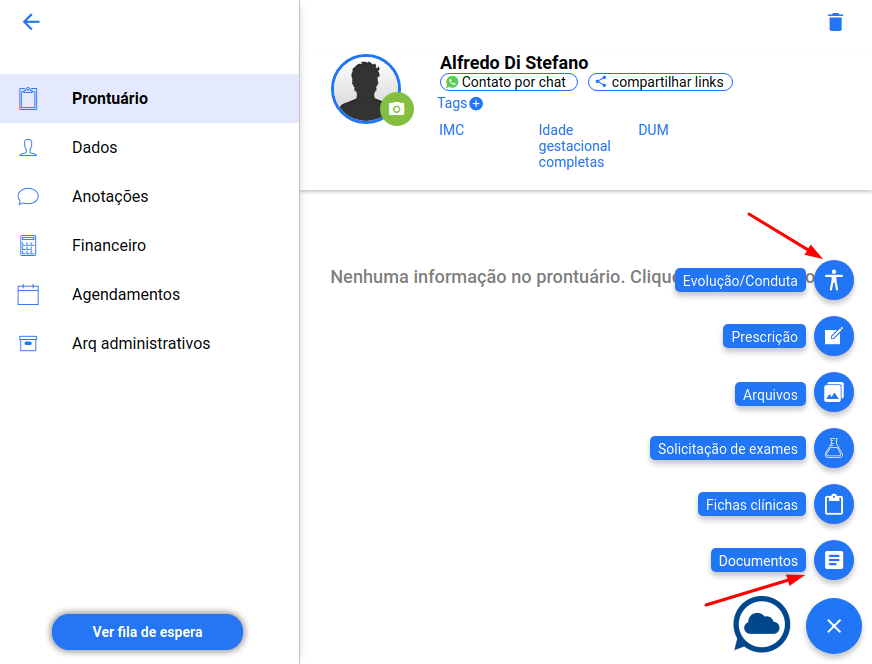Click the Fichas clínicas label
Screen dimensions: 872x664
751,504
